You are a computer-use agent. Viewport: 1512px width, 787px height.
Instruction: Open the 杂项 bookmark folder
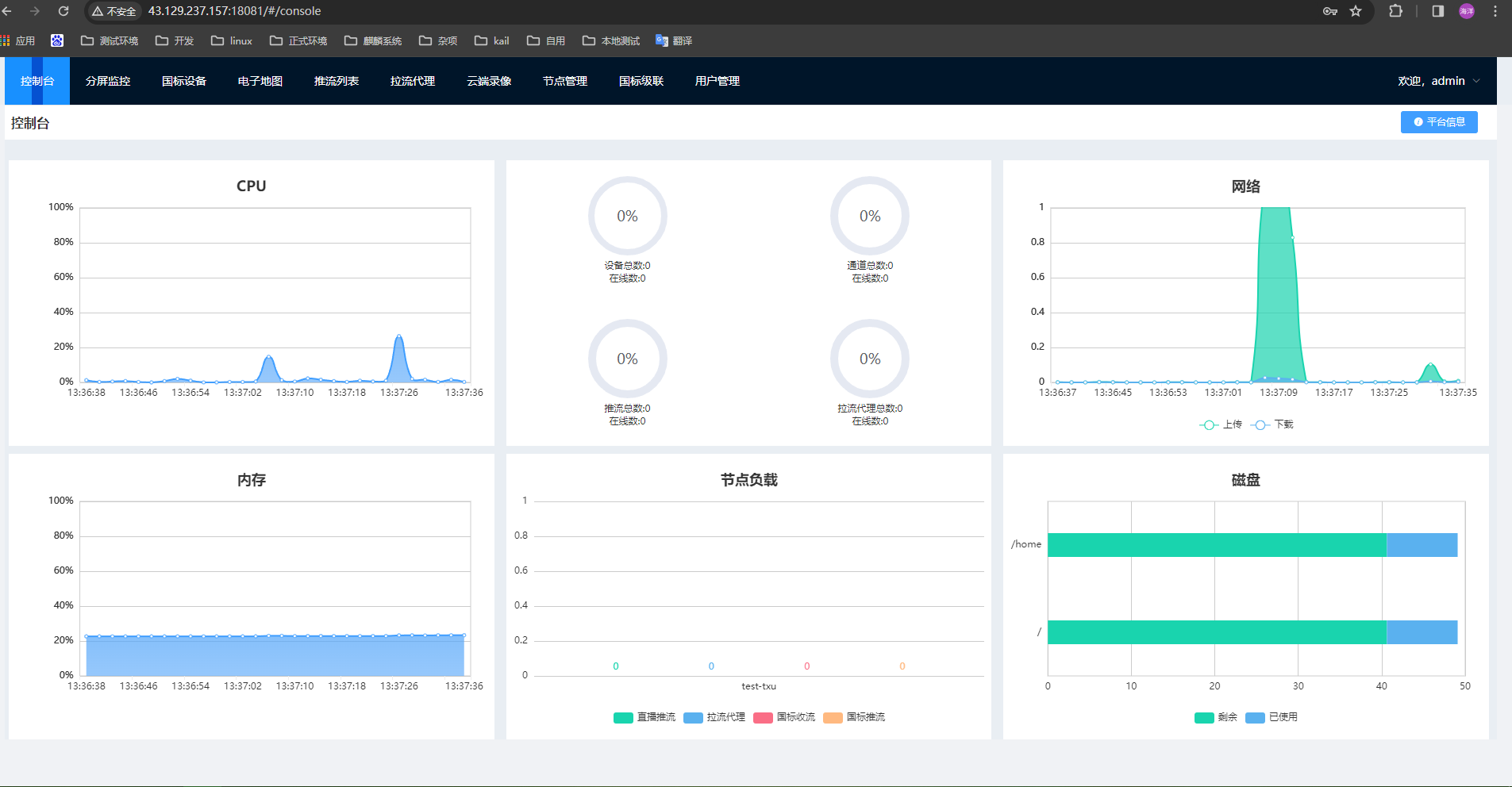[438, 40]
